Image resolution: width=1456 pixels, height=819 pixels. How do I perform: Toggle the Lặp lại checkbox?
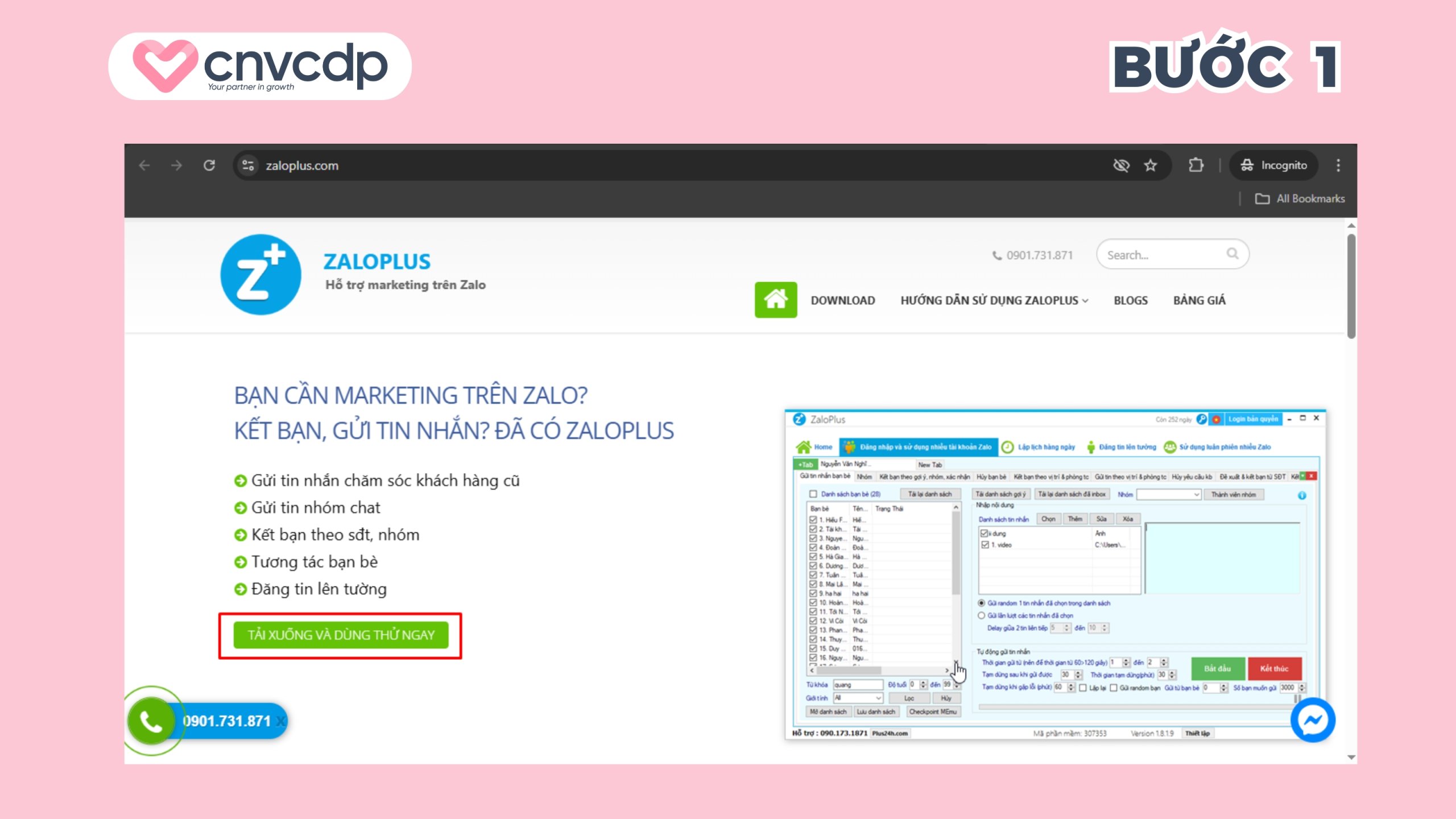(x=1083, y=688)
